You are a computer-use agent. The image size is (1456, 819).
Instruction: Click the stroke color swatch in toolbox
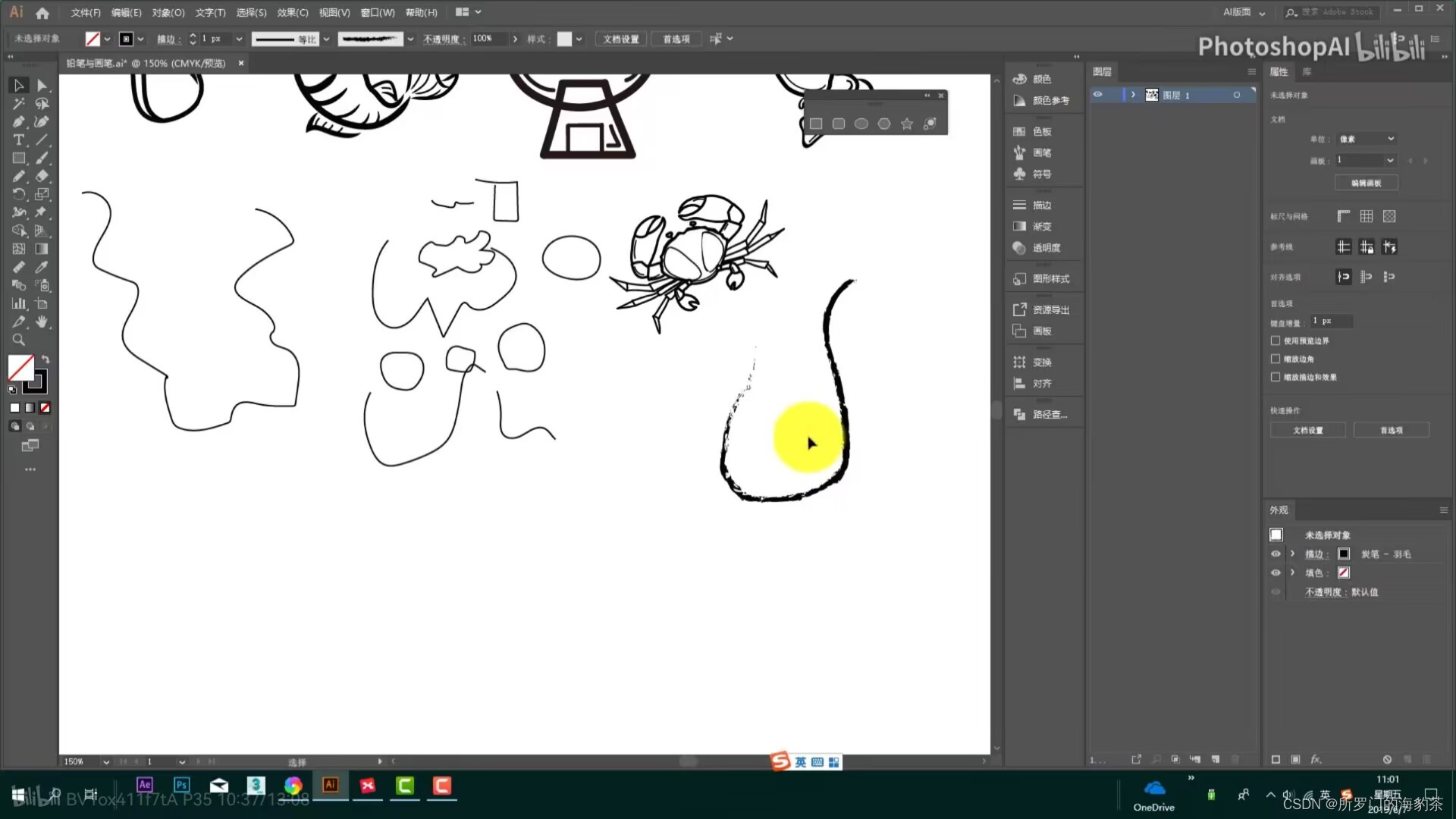[36, 383]
